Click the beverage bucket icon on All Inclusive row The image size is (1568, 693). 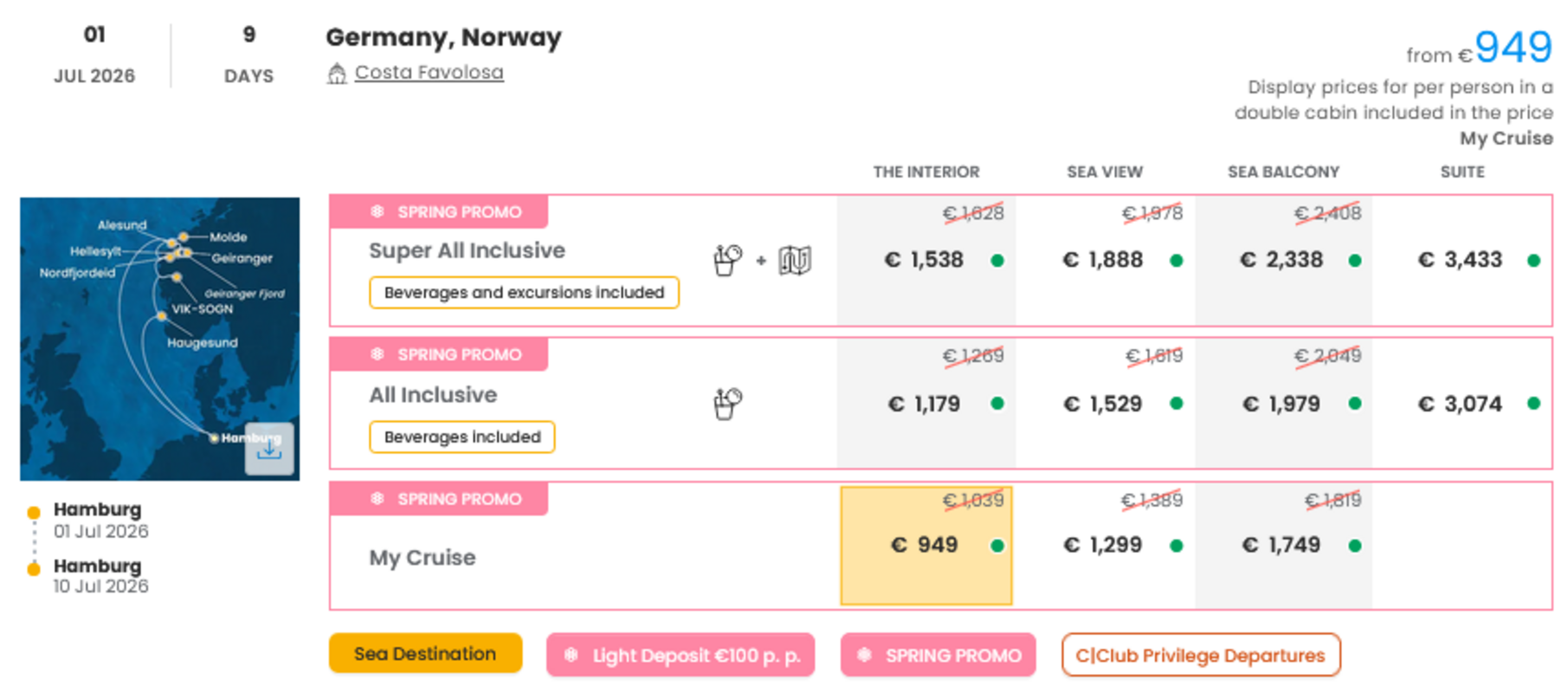coord(727,401)
